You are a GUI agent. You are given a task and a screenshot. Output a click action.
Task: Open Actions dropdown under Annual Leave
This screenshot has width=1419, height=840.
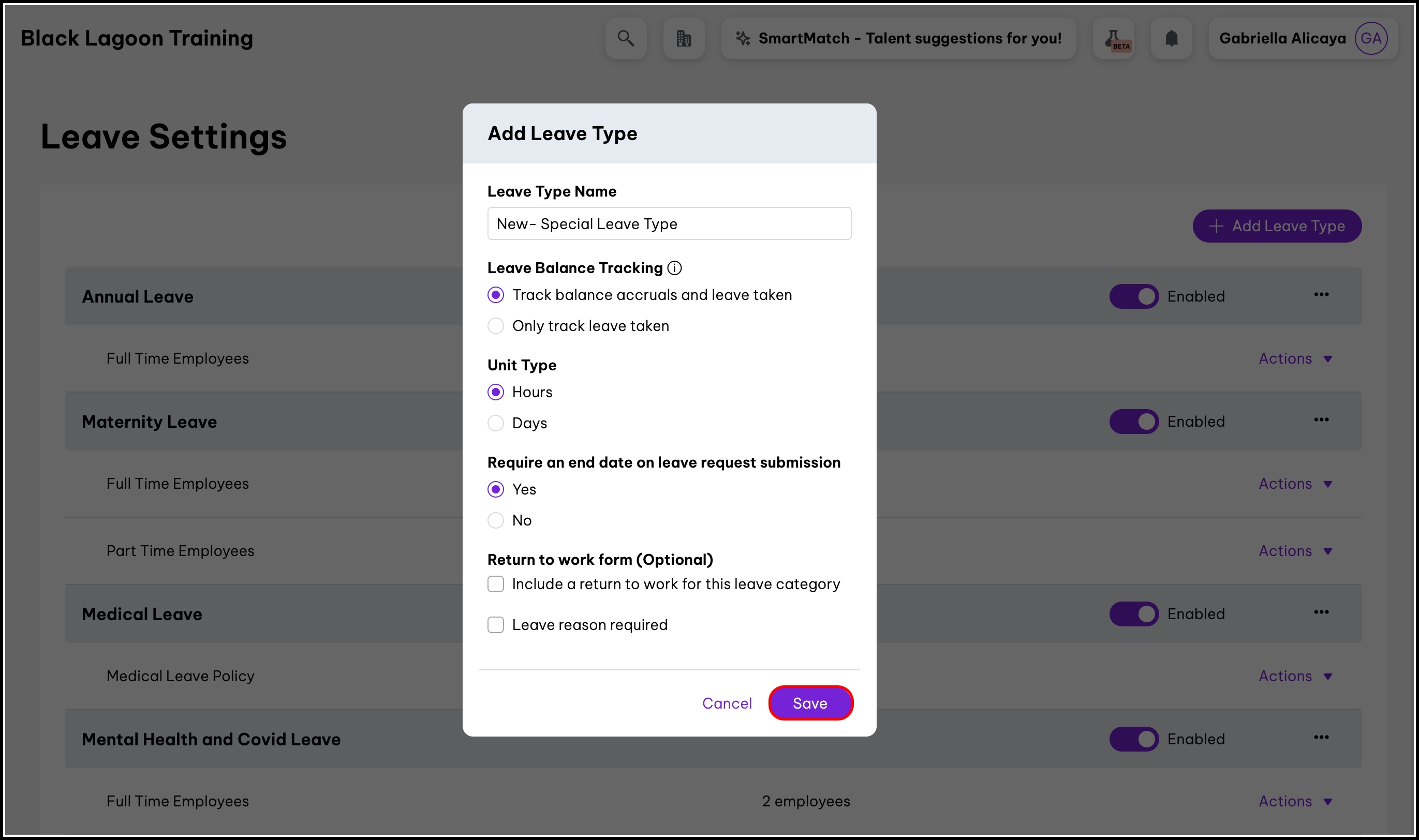tap(1294, 358)
